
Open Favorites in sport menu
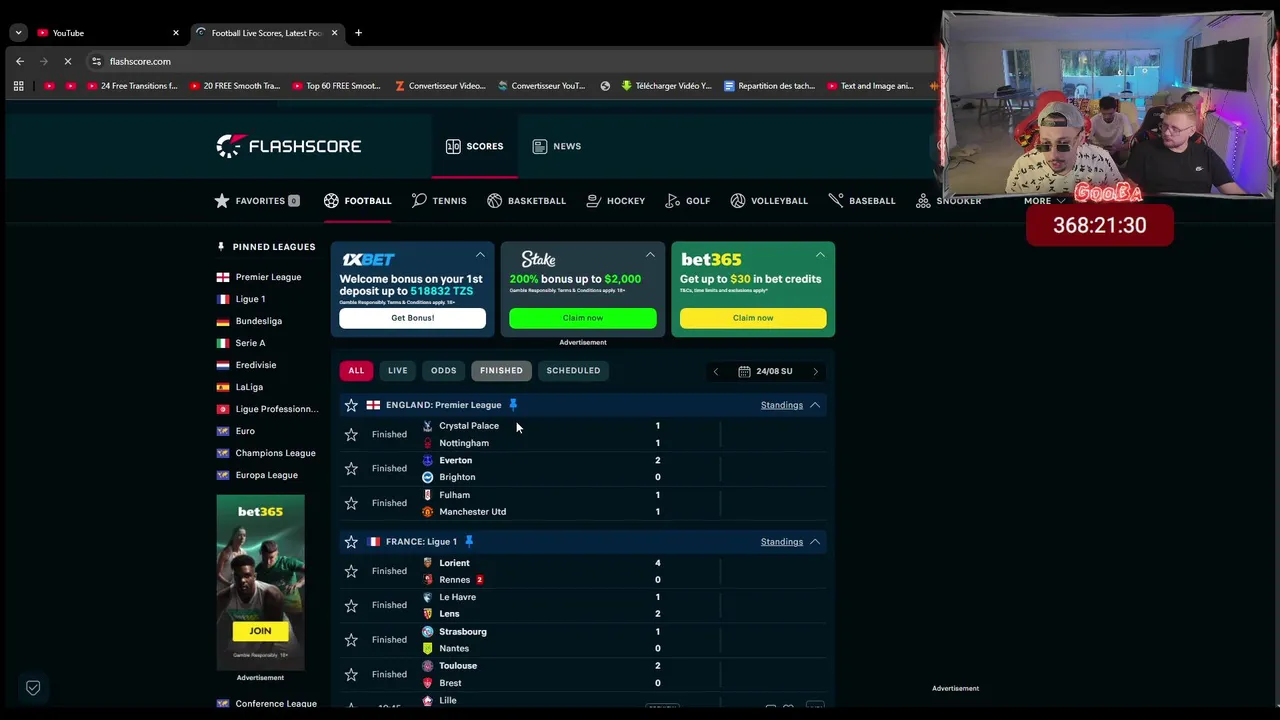coord(256,201)
